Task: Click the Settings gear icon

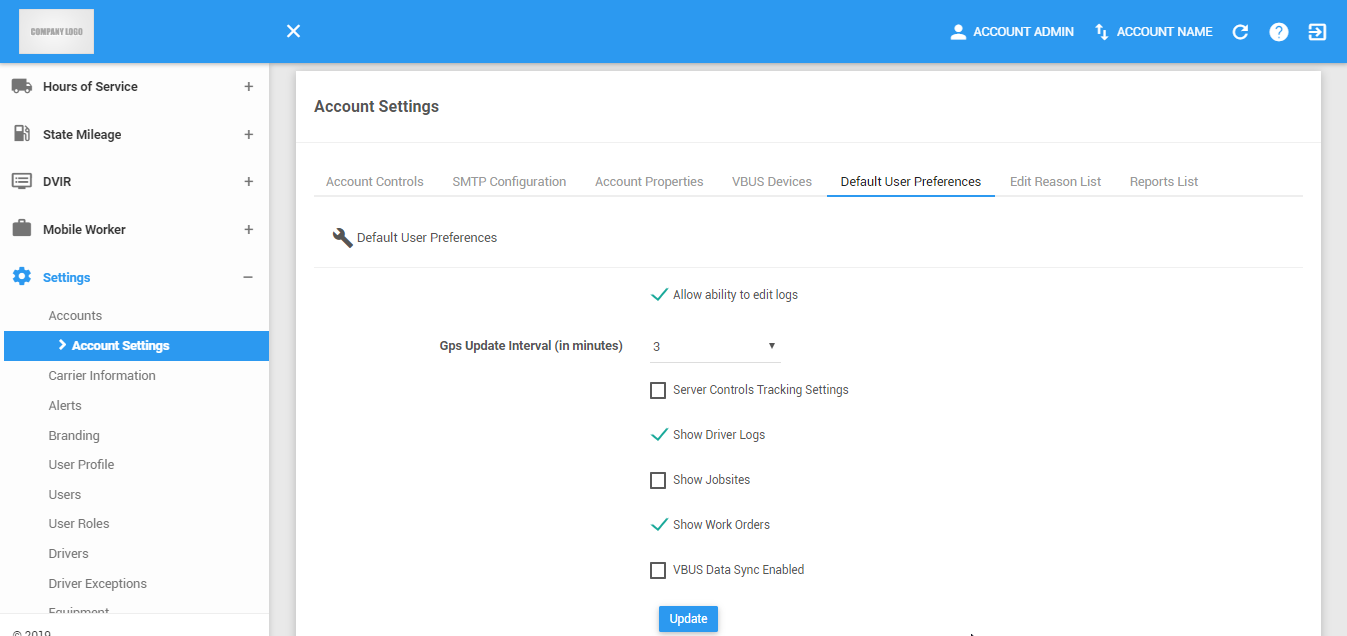Action: pos(21,277)
